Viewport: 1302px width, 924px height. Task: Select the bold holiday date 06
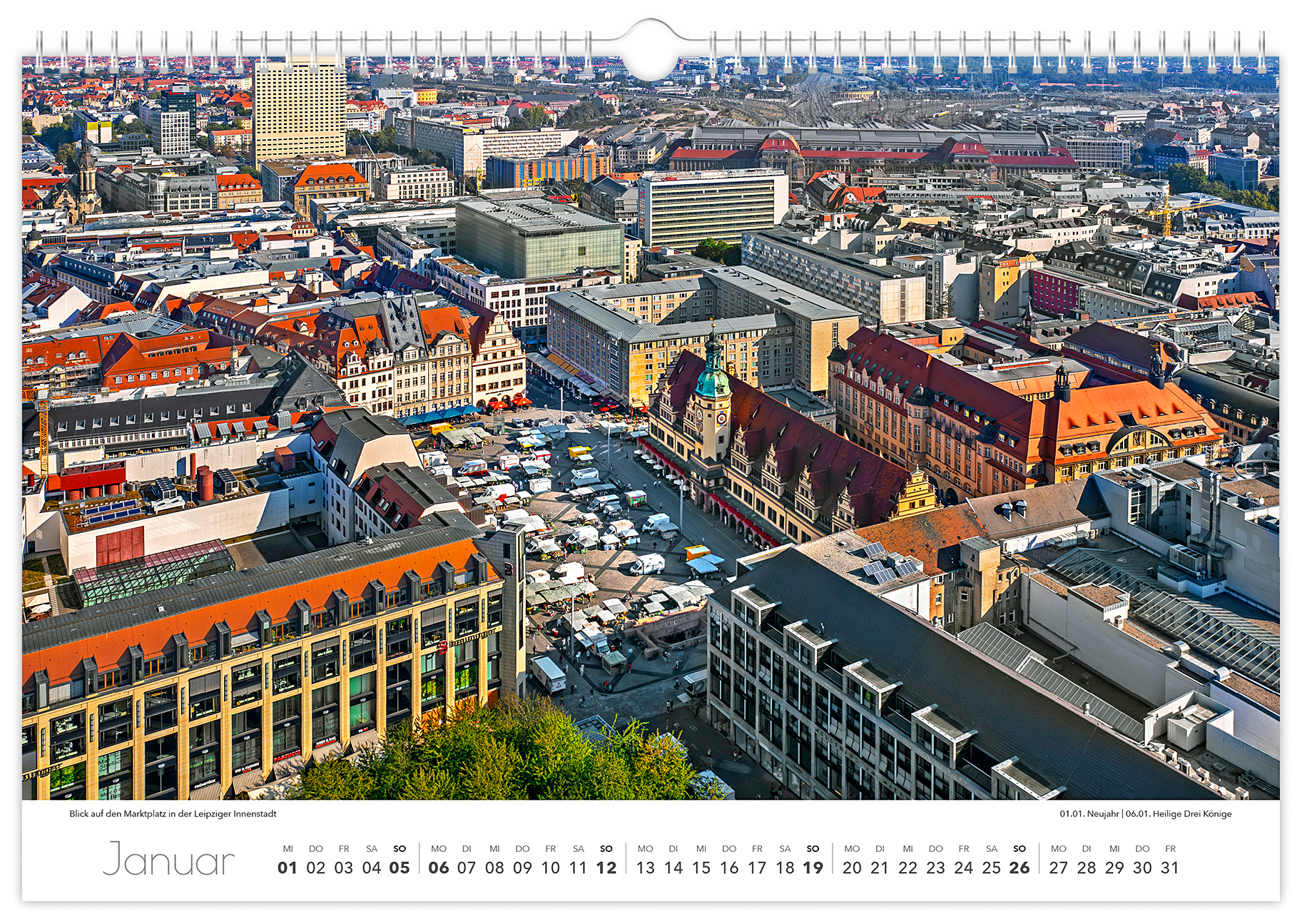[x=439, y=868]
